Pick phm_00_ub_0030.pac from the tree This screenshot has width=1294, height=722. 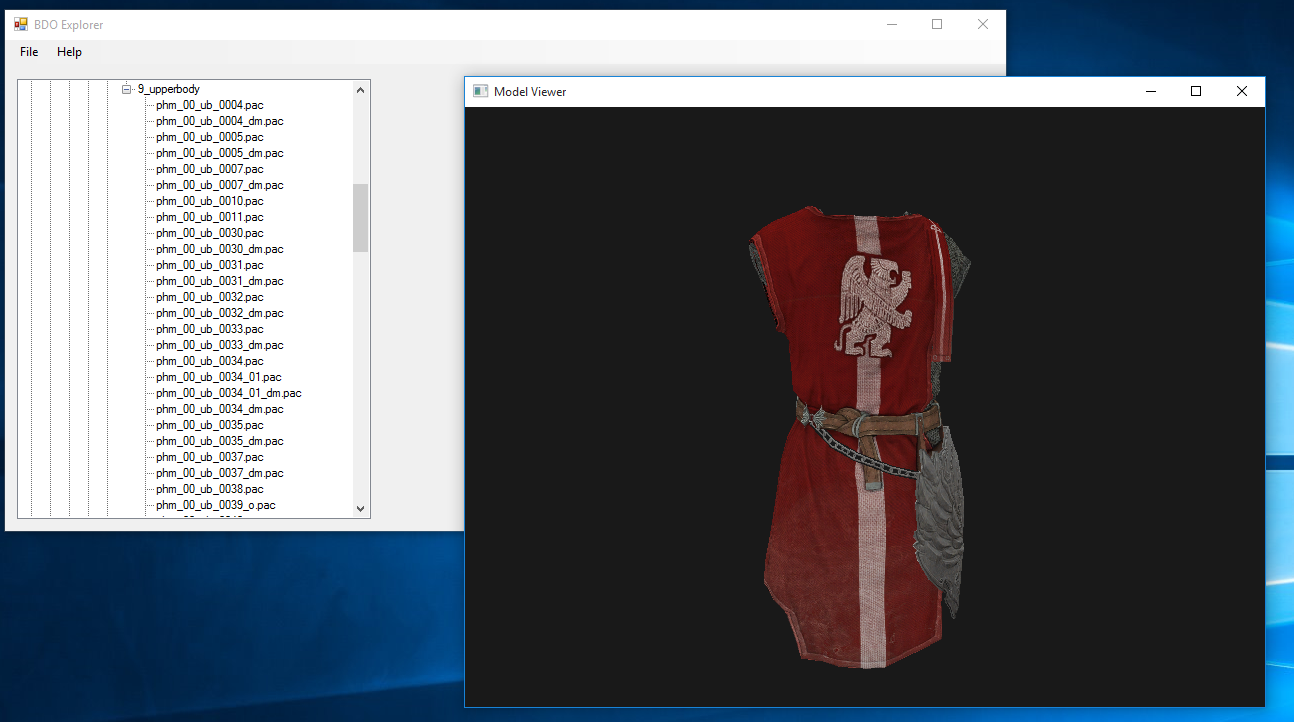click(209, 233)
